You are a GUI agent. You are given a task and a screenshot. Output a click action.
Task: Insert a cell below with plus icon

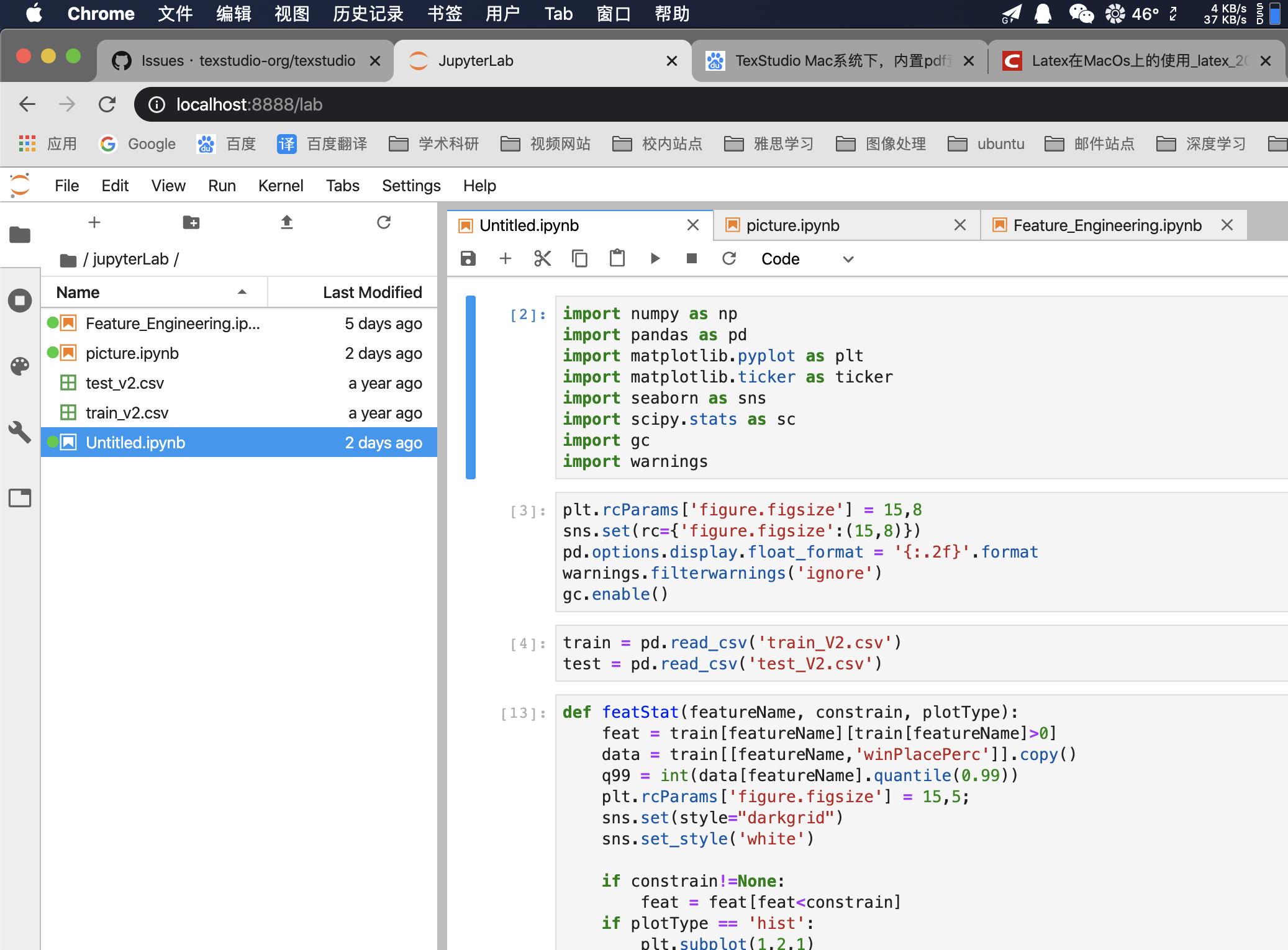point(506,258)
